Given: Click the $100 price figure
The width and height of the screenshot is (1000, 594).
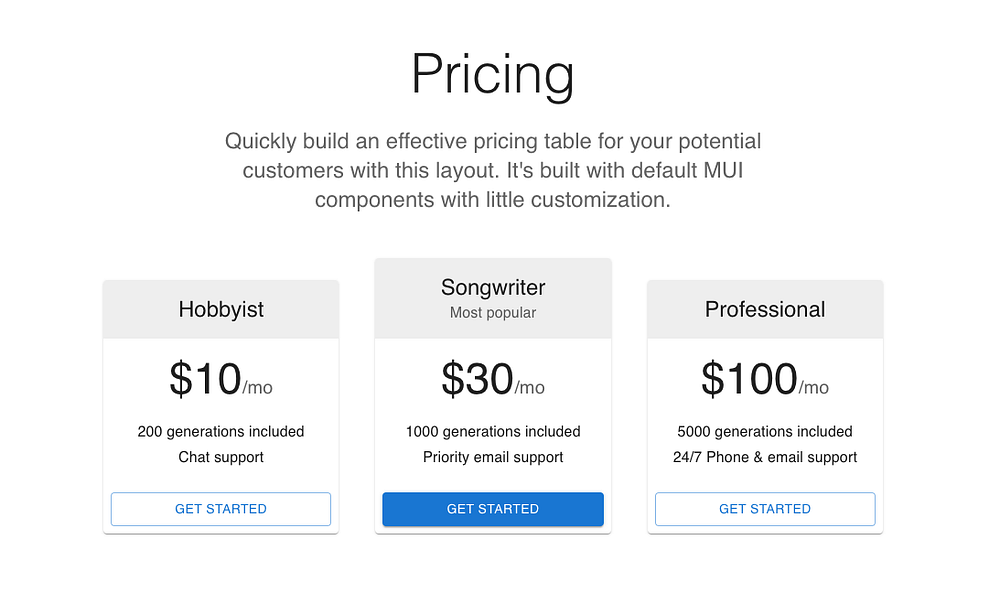Looking at the screenshot, I should pyautogui.click(x=748, y=379).
